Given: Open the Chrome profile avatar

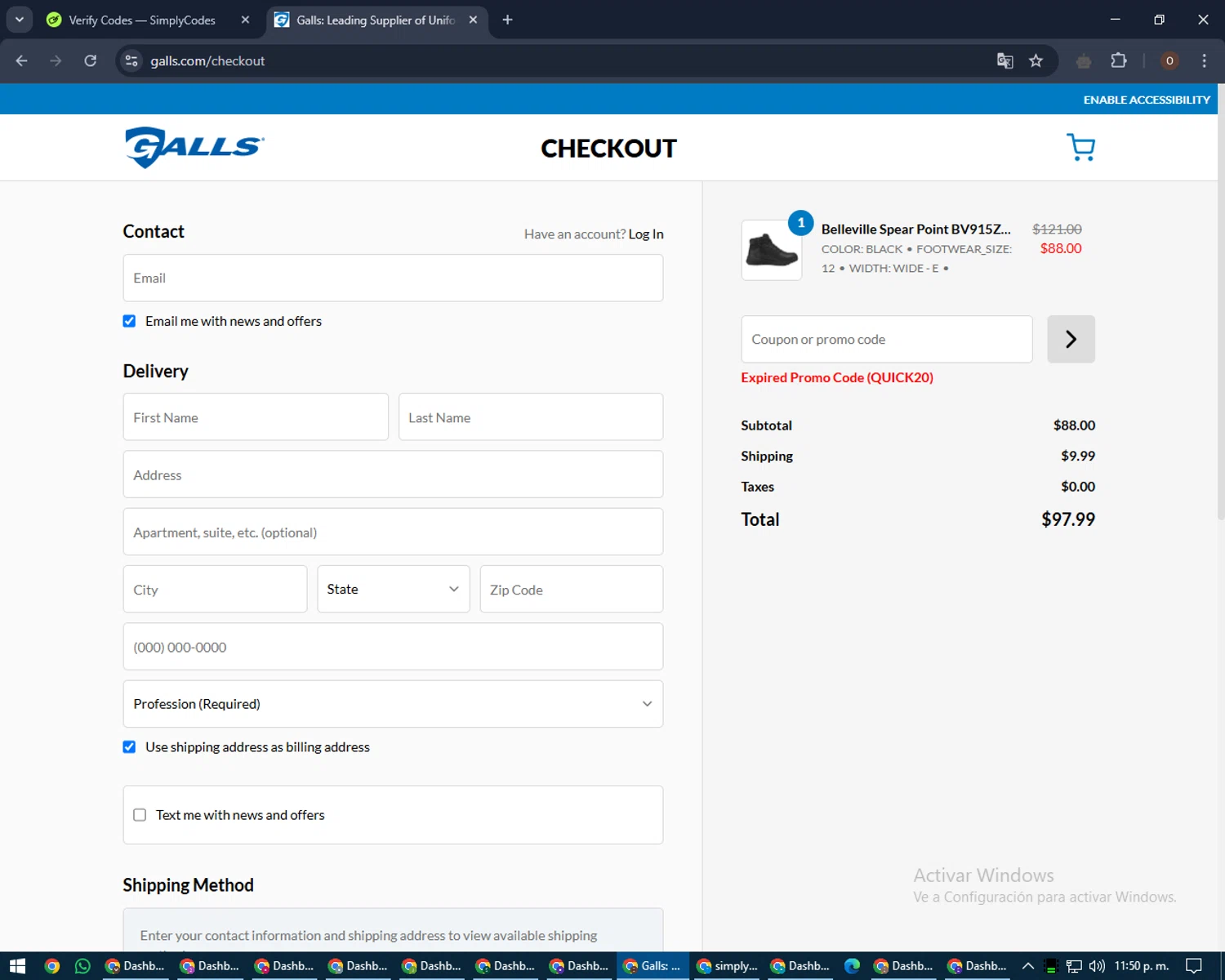Looking at the screenshot, I should (x=1169, y=60).
